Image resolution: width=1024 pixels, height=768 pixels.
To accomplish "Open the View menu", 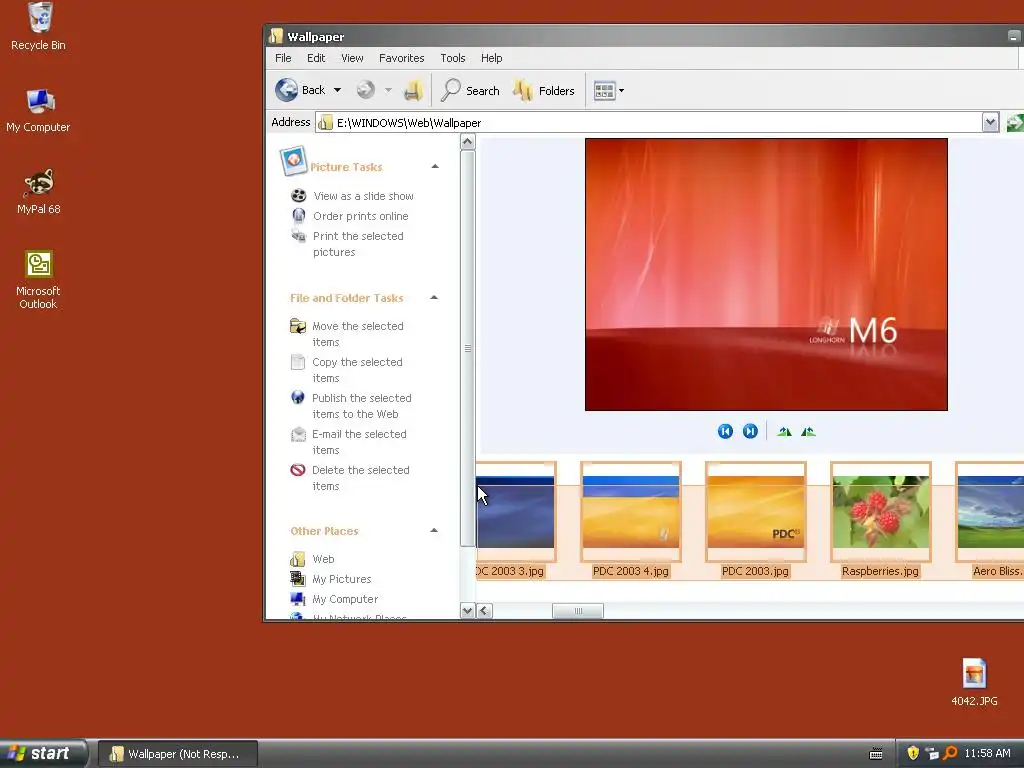I will click(x=352, y=58).
